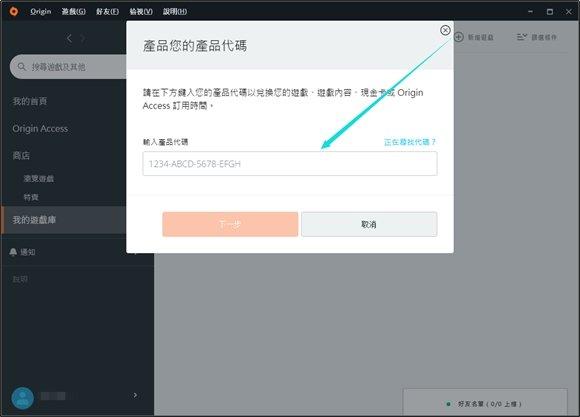This screenshot has width=580, height=417.
Task: Click the 下一步 button
Action: pyautogui.click(x=230, y=224)
